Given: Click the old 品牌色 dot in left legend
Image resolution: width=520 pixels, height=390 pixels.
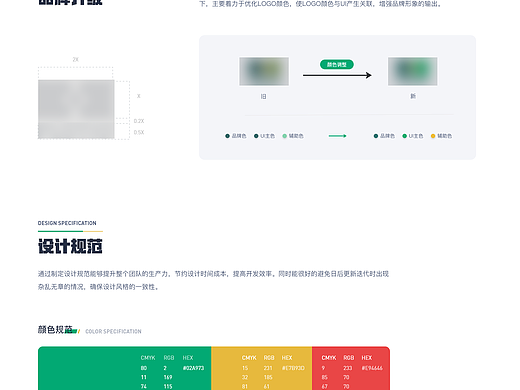Looking at the screenshot, I should (227, 136).
